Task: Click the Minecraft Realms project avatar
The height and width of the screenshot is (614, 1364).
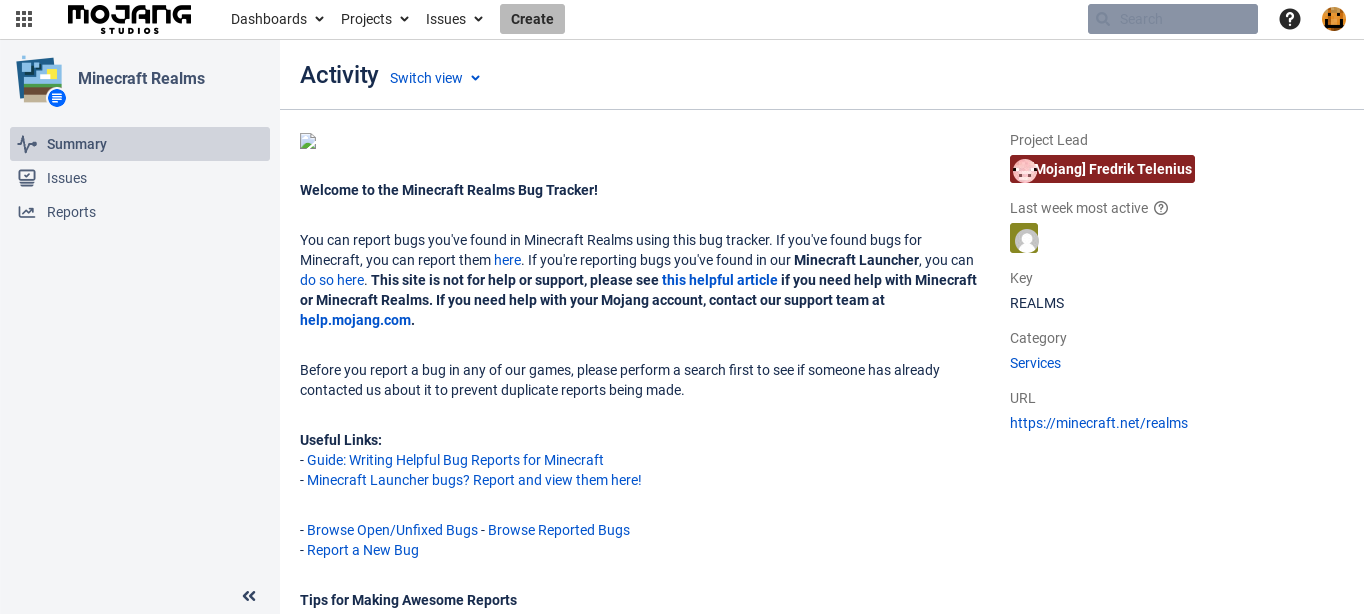Action: (39, 79)
